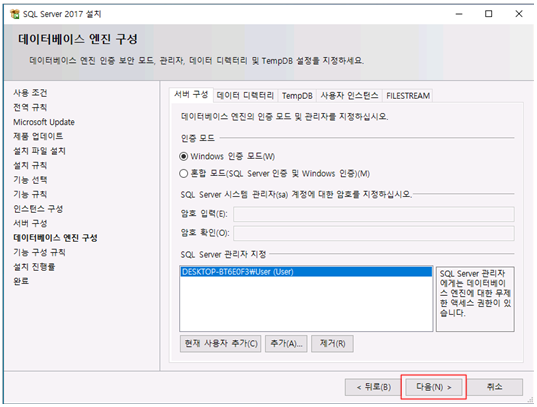Select DESKTOP-BT6E0F3 User in administrator list
The image size is (537, 407).
coord(306,272)
